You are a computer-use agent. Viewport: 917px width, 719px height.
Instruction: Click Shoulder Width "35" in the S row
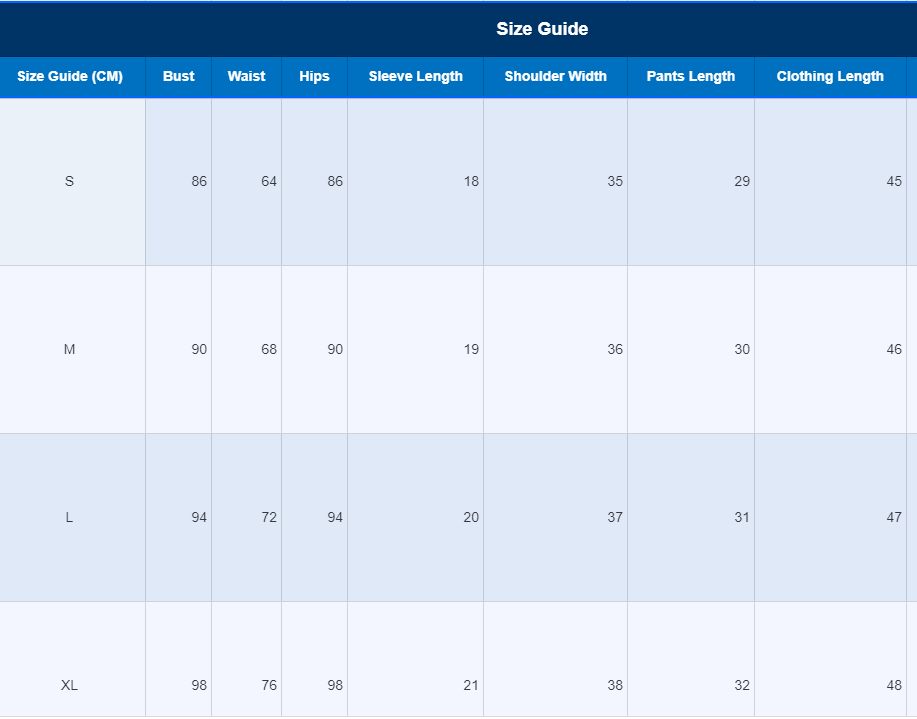point(615,181)
